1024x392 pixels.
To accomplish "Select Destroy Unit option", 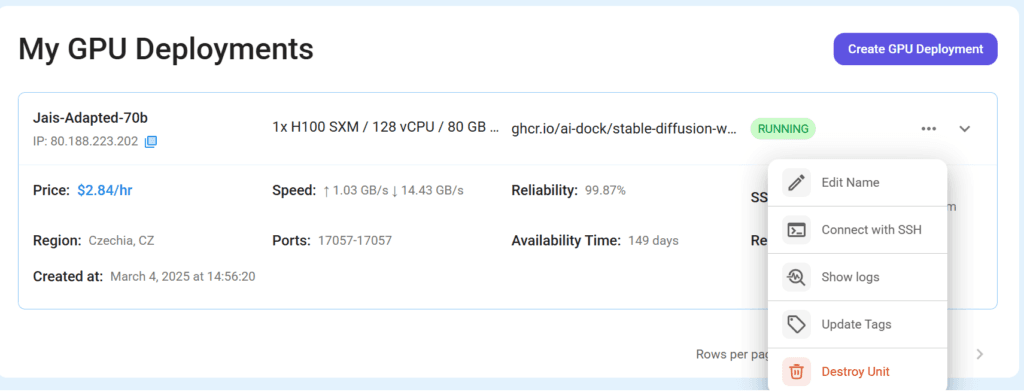I will (x=857, y=372).
